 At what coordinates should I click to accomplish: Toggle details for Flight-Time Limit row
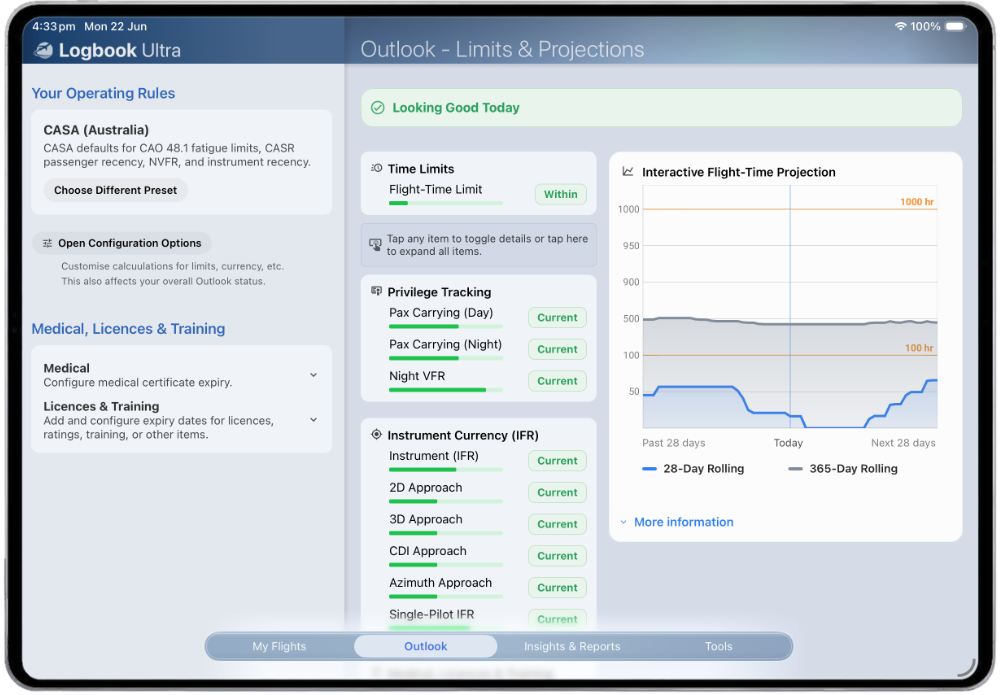point(480,194)
